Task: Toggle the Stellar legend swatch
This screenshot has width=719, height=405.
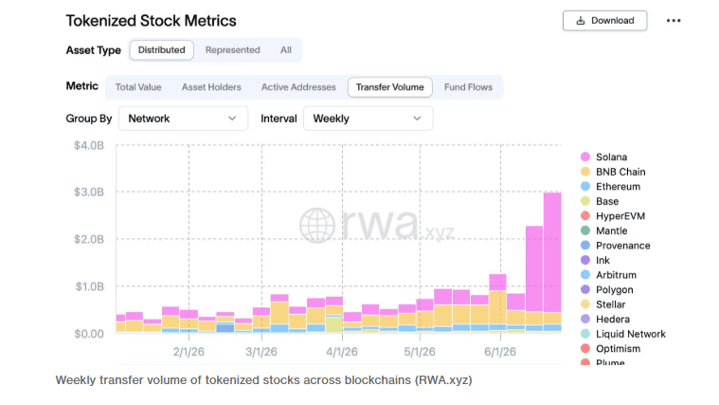Action: [585, 304]
